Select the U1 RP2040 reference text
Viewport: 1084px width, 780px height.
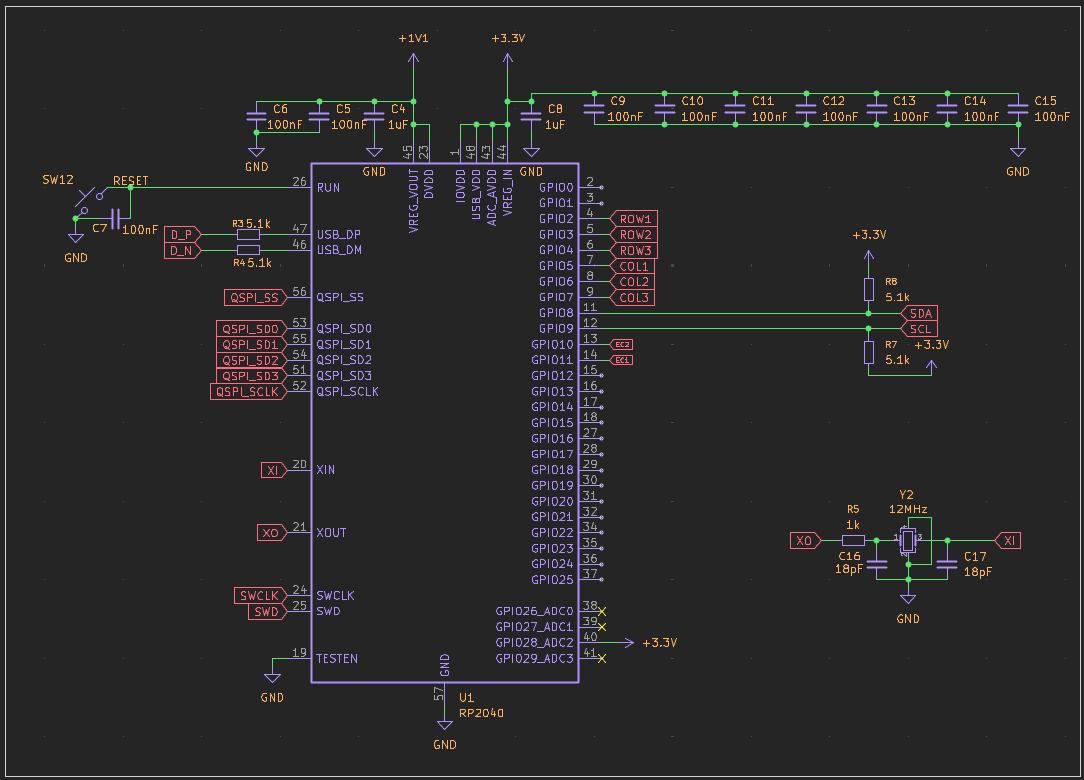click(x=467, y=697)
